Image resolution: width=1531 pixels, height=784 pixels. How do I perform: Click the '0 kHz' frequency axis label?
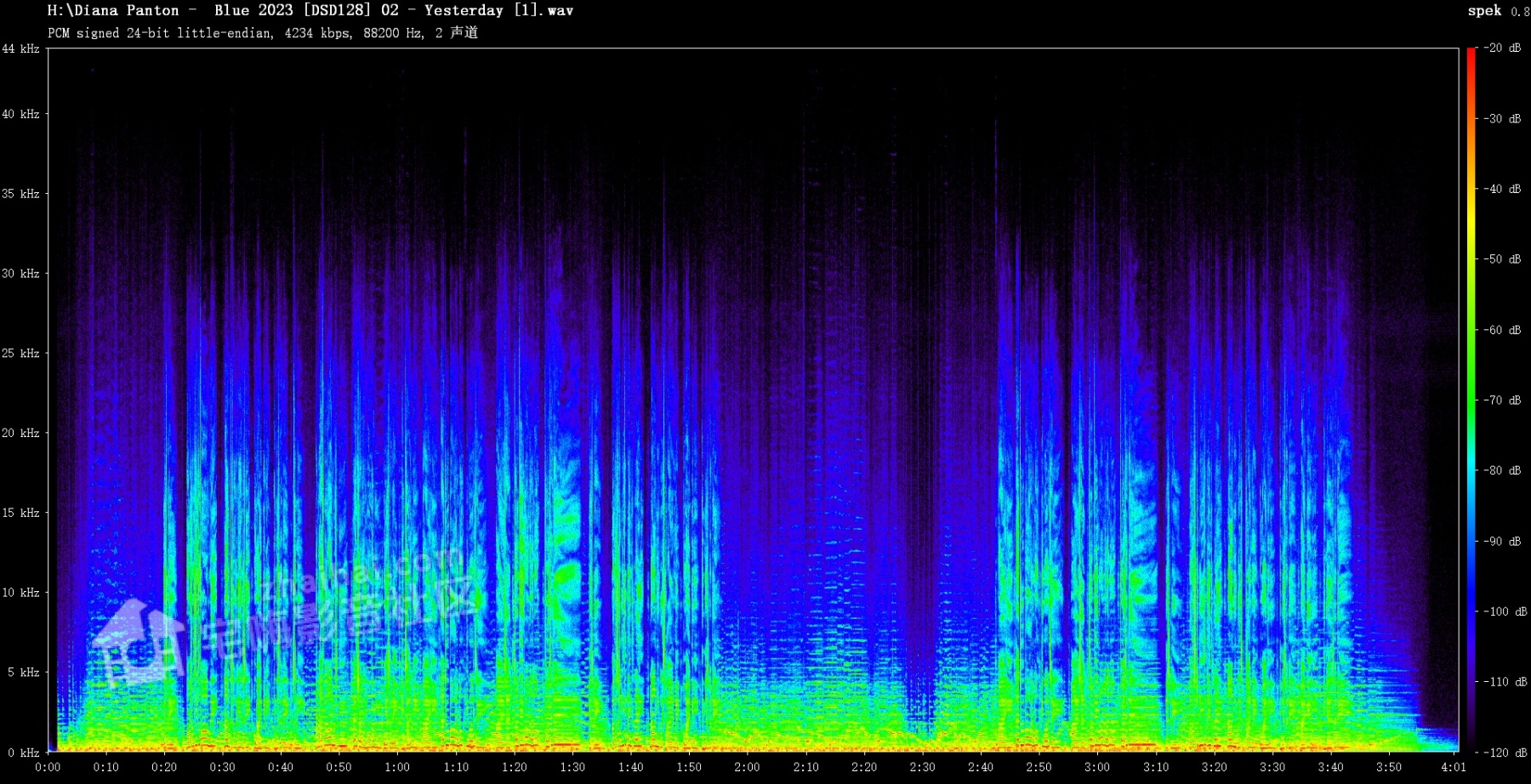(24, 753)
